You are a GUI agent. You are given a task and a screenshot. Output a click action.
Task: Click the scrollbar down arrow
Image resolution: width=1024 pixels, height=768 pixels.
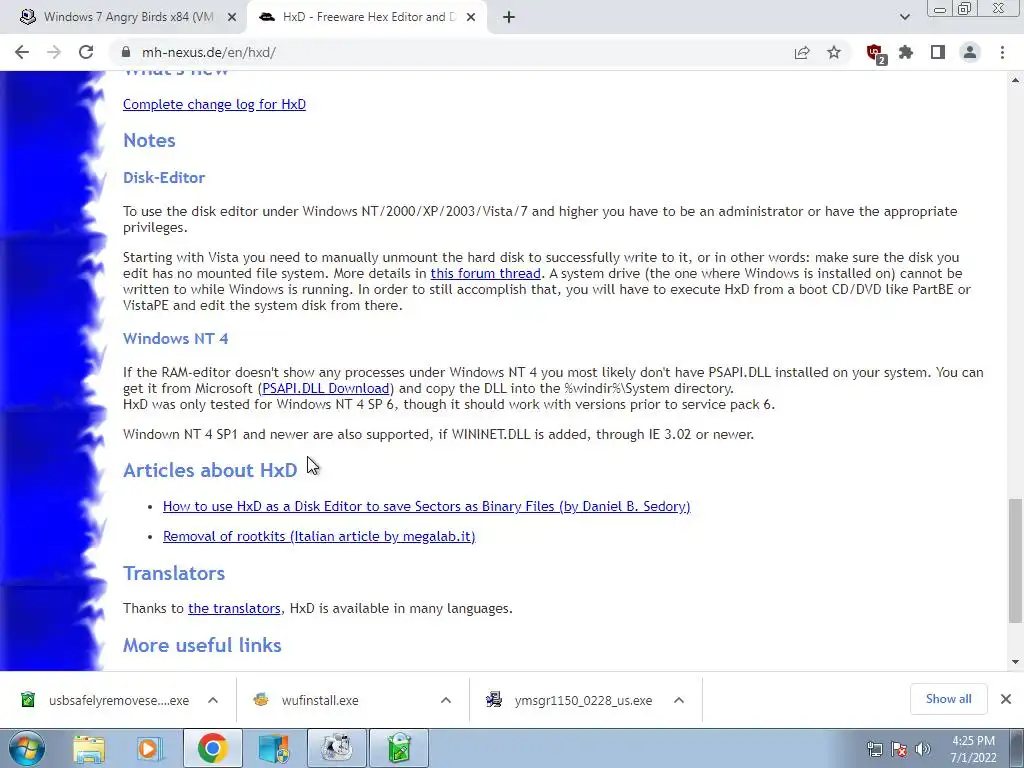(x=1015, y=662)
